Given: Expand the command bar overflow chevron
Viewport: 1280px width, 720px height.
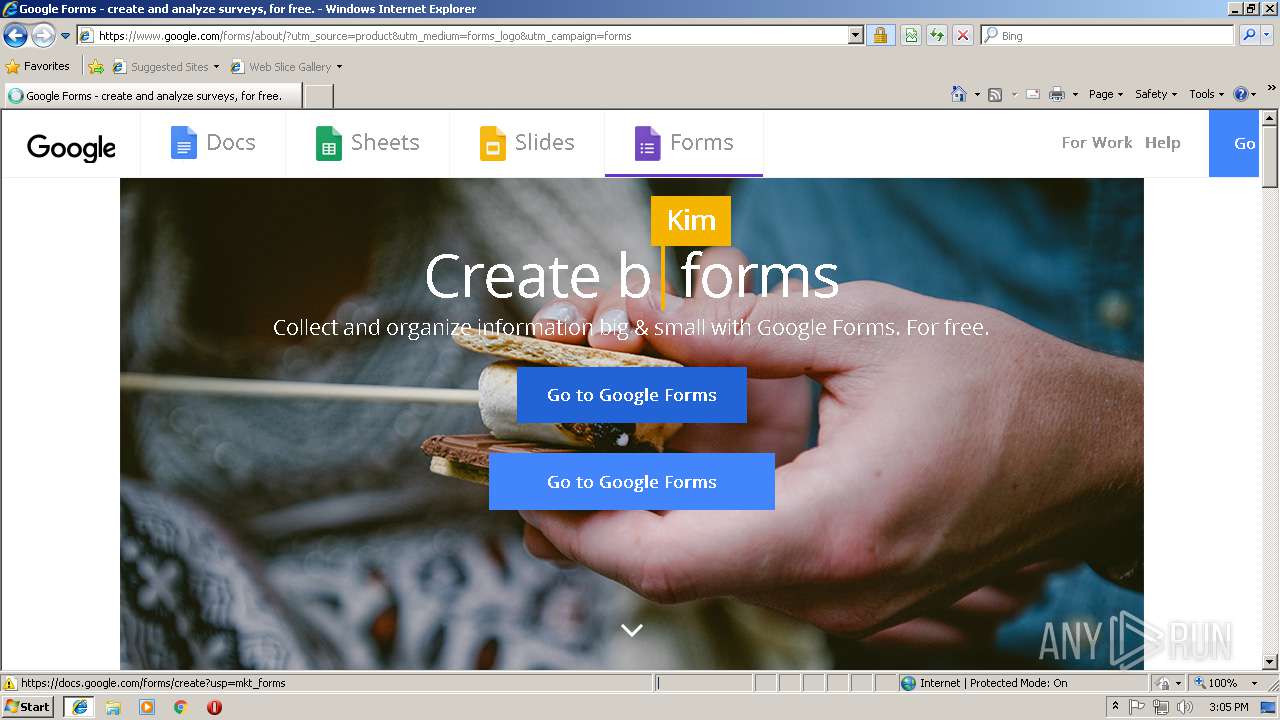Looking at the screenshot, I should point(1271,88).
